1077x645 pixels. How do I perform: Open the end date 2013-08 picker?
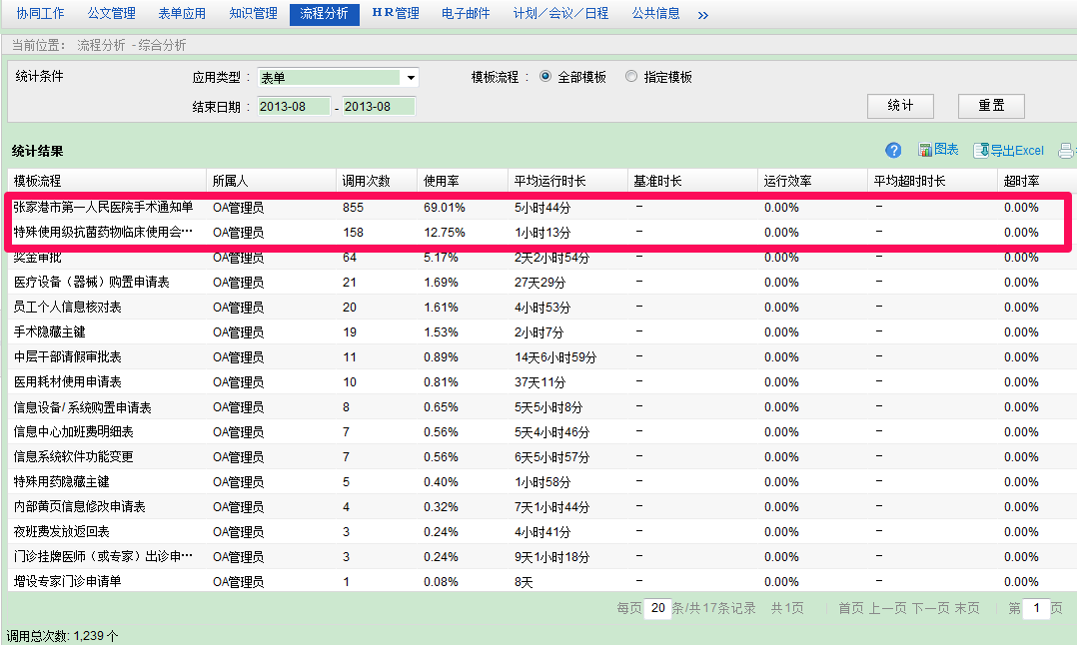pos(378,107)
